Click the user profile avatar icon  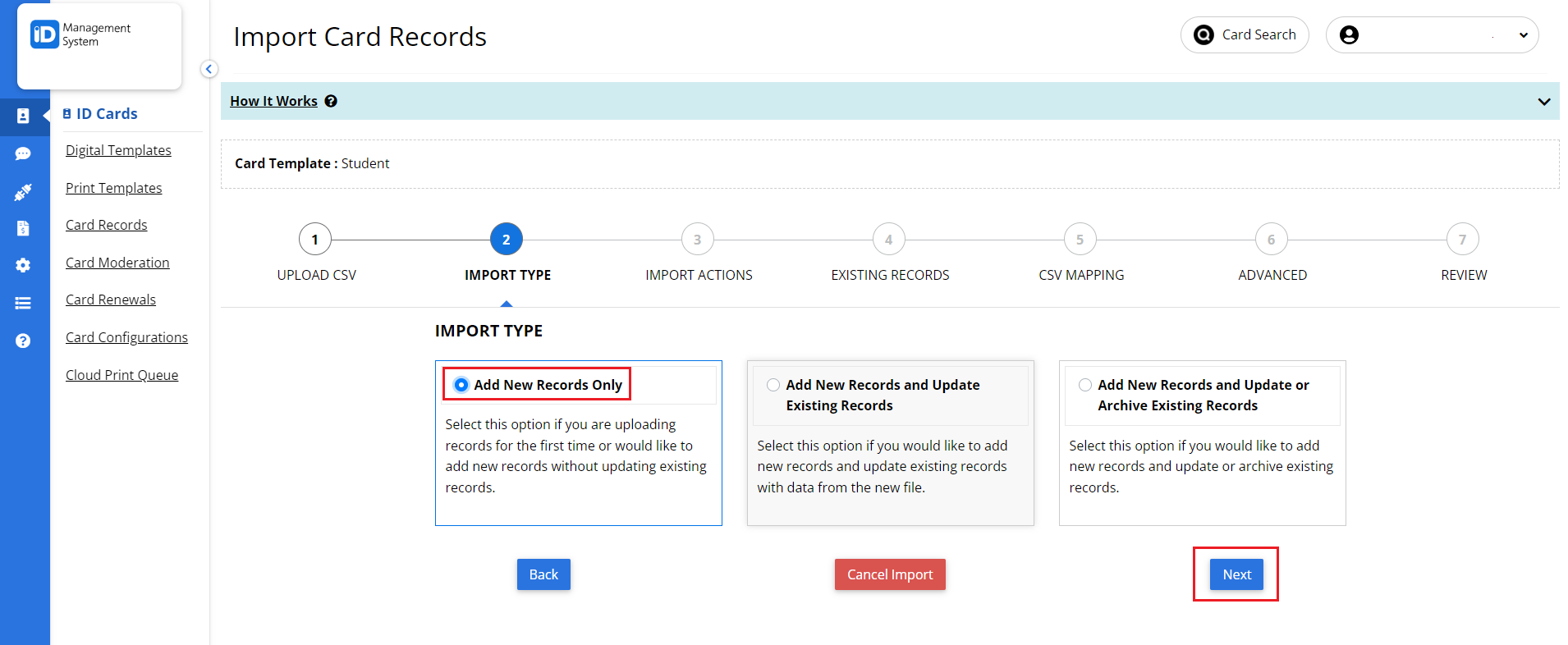pyautogui.click(x=1349, y=34)
